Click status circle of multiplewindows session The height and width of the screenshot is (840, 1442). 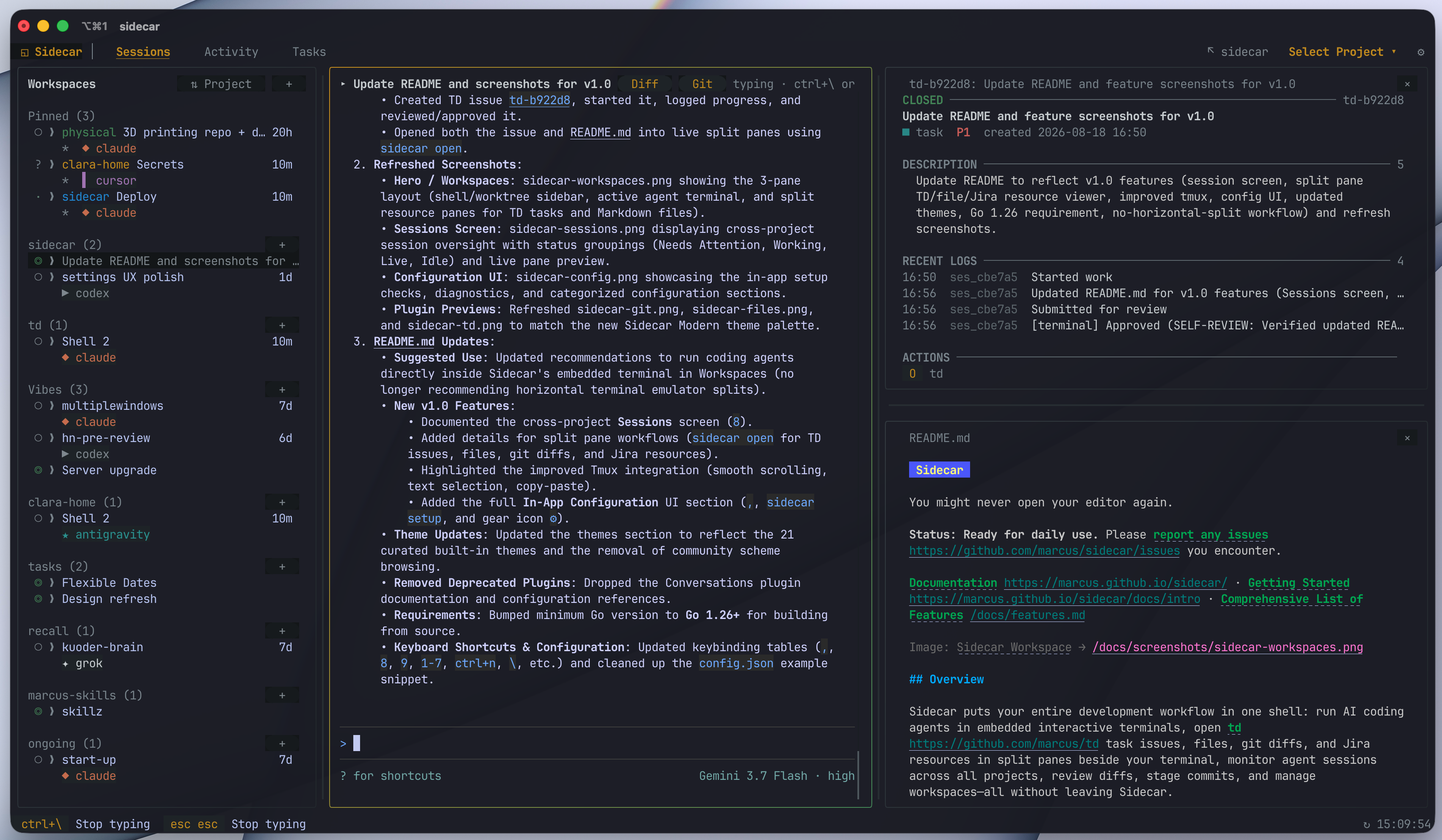pos(38,406)
